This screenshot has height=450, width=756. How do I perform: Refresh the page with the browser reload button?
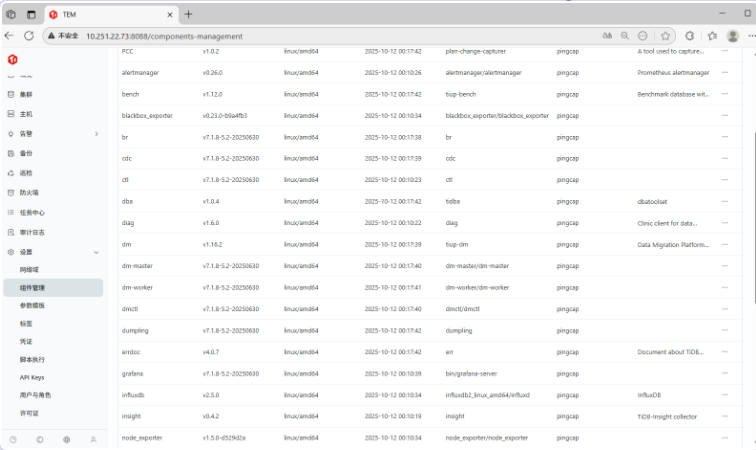(x=29, y=35)
